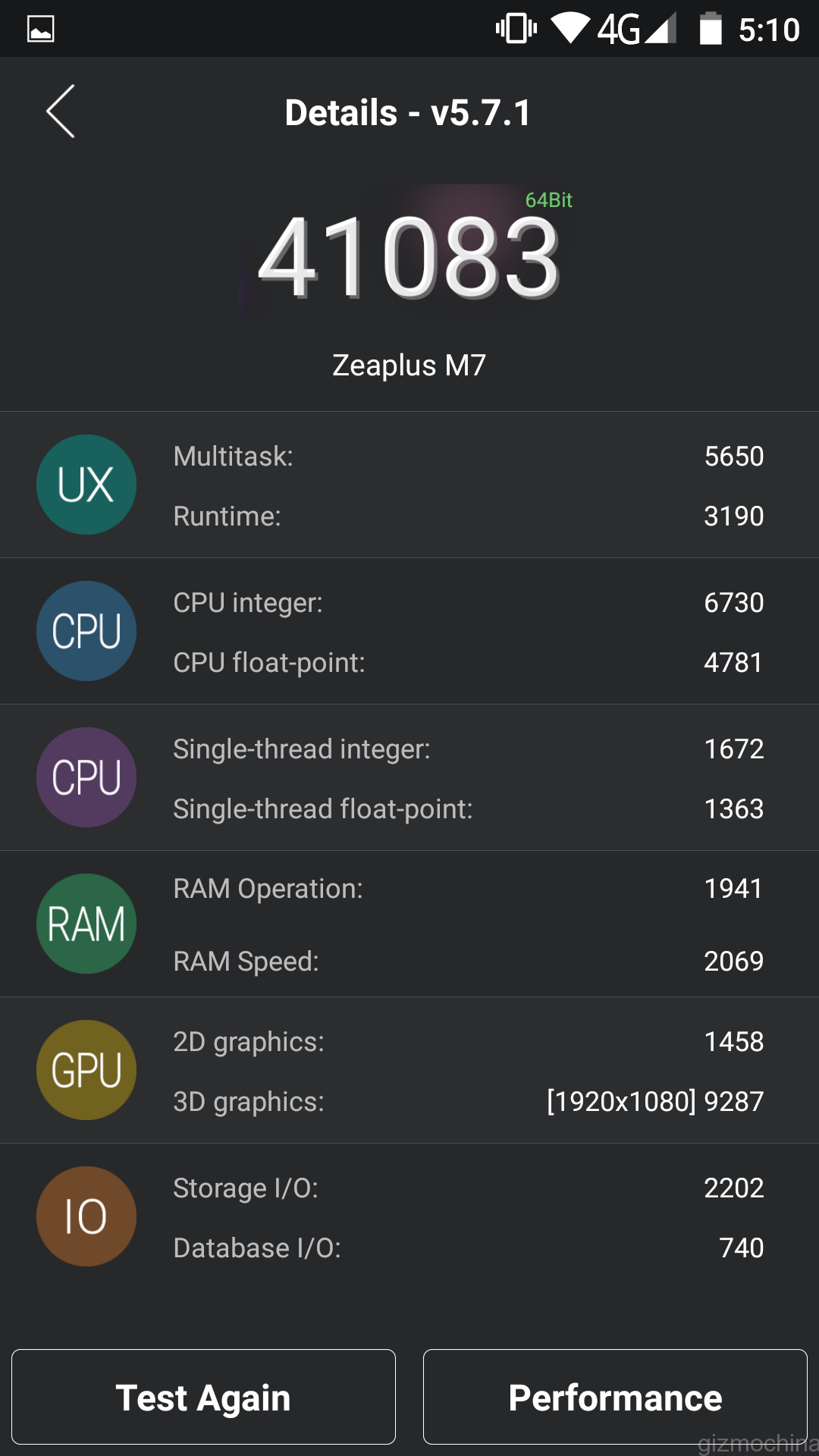Tap the vibrate mode status icon

tap(516, 29)
